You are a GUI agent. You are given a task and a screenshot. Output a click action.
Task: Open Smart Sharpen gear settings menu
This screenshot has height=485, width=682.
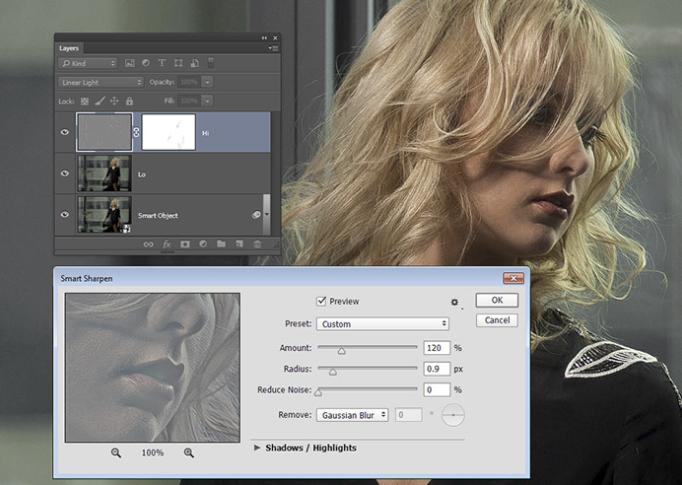(454, 301)
